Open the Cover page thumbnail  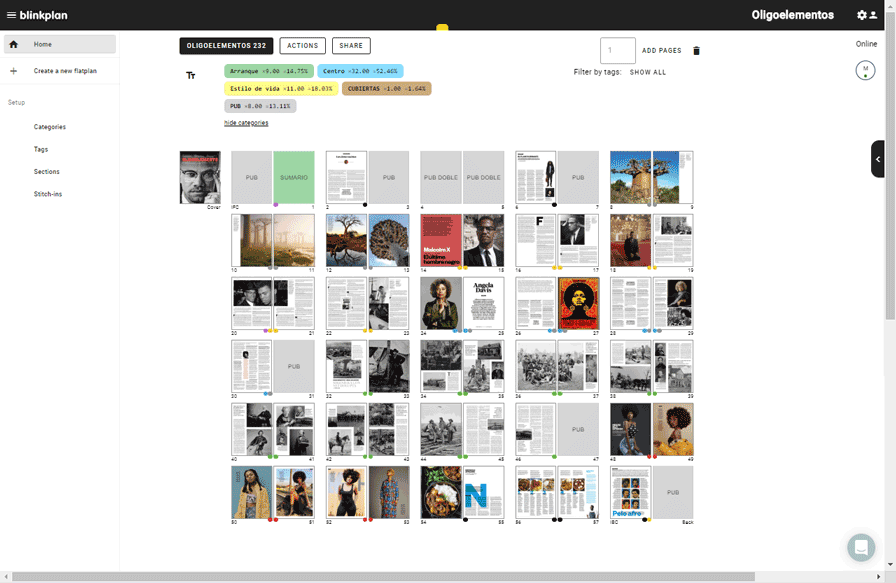click(x=200, y=177)
